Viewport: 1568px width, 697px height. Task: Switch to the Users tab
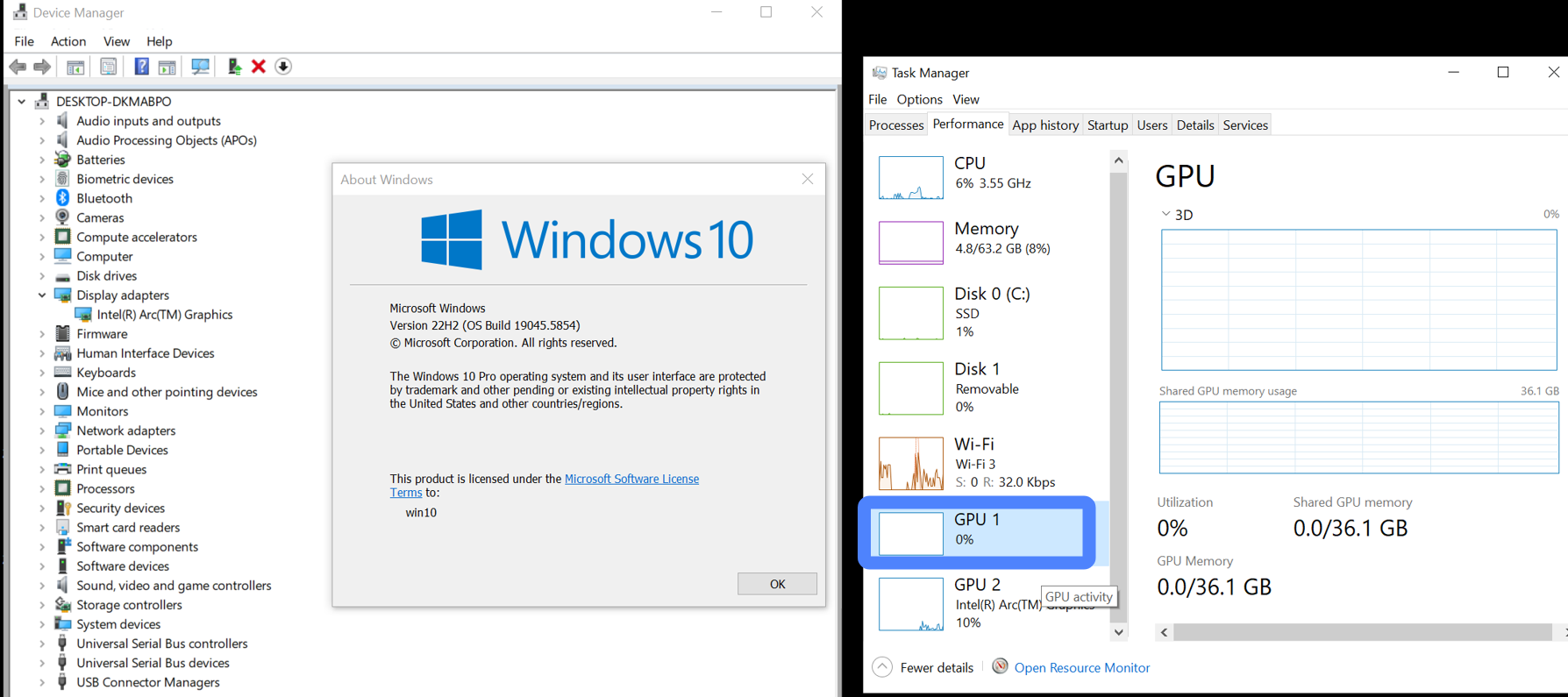point(1152,125)
